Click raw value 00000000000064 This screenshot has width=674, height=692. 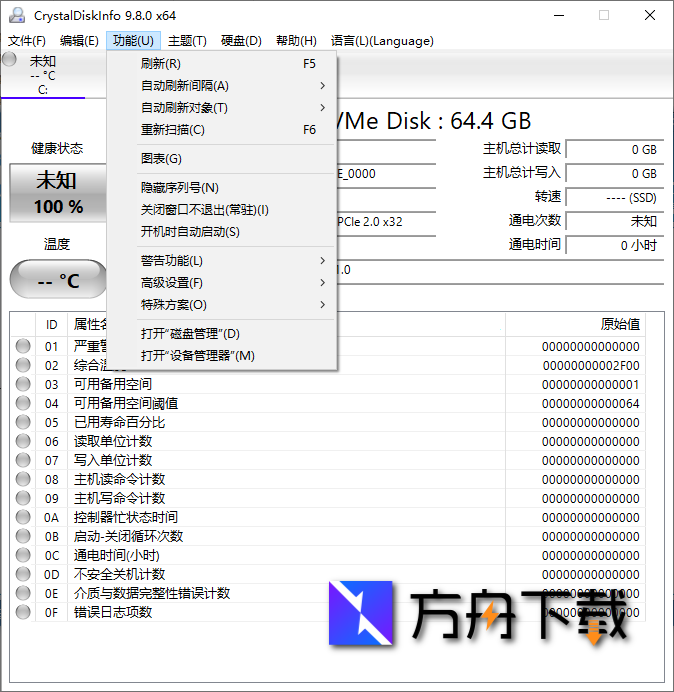pos(591,403)
